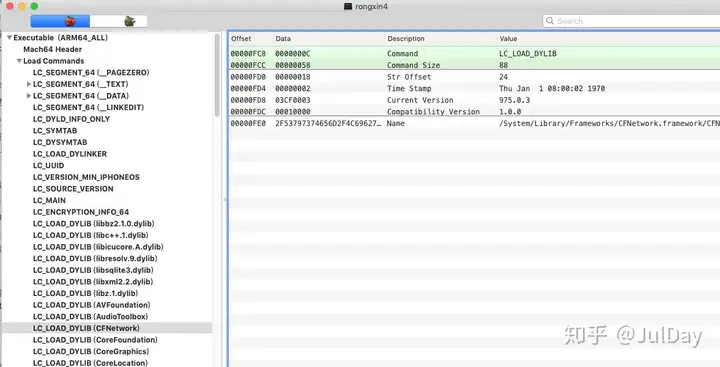Select LC_LOAD_DYLIB (CoreFoundation) entry
720x367 pixels.
(95, 340)
